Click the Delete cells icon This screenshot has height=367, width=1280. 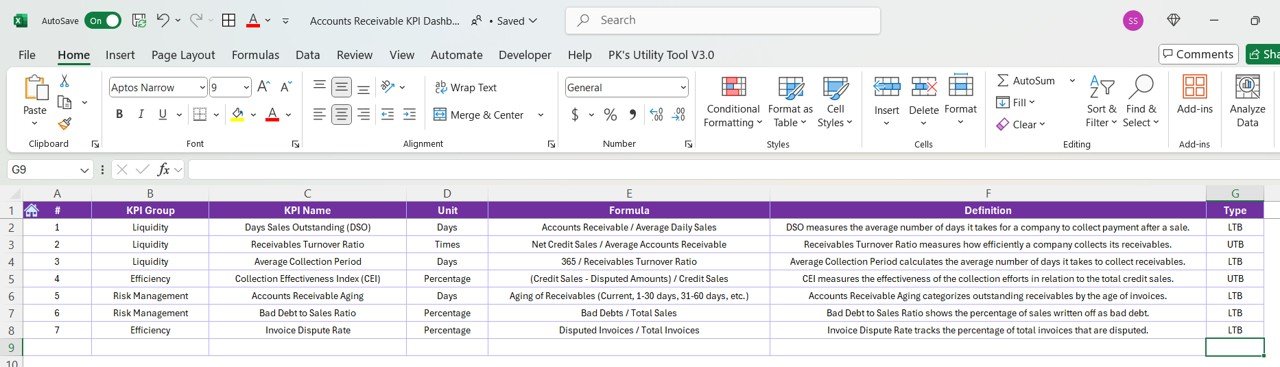[924, 87]
